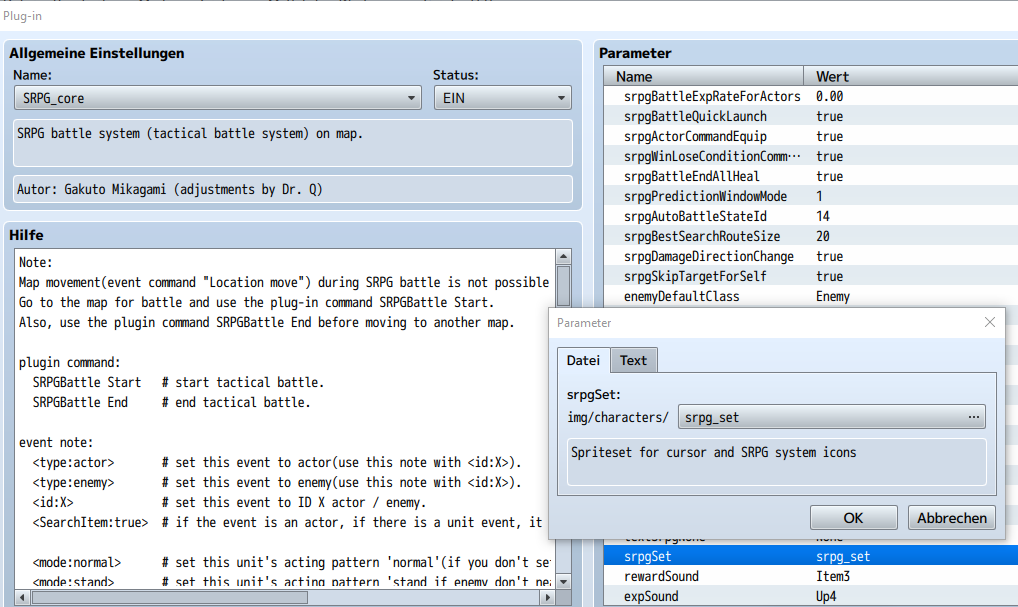Select the srpgSkipTargetForSelf parameter row
Screen dimensions: 1018x607
click(811, 277)
